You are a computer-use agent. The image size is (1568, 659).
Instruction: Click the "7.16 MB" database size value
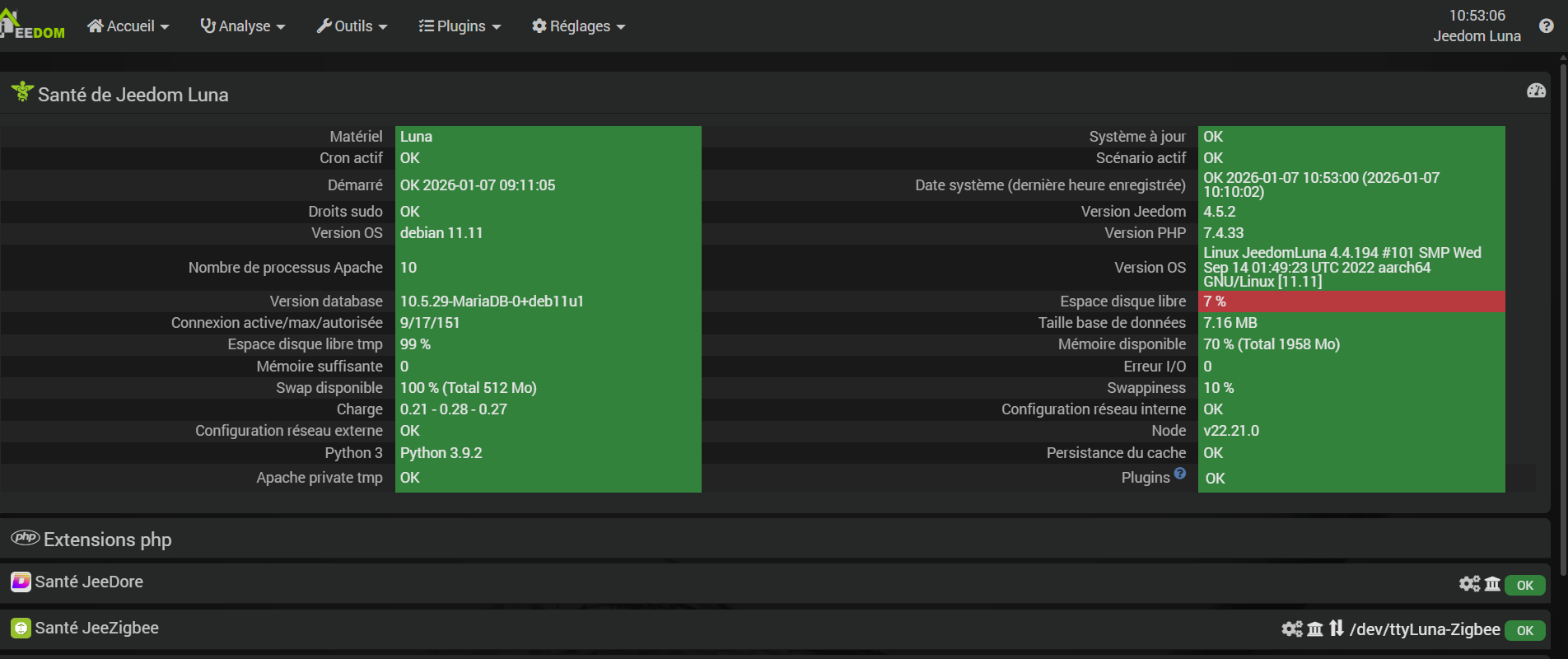(1230, 323)
